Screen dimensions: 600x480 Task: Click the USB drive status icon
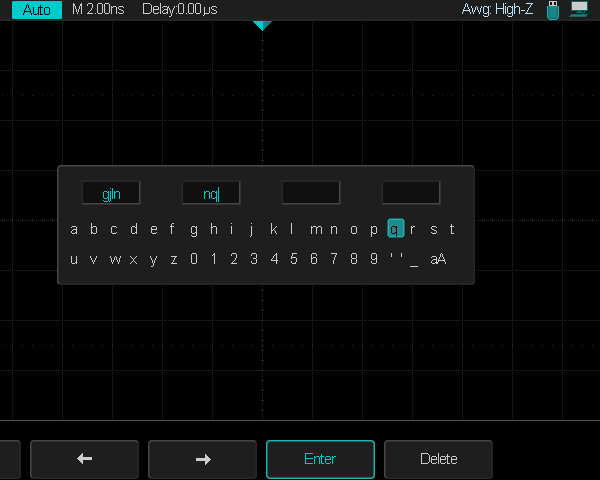[x=553, y=9]
